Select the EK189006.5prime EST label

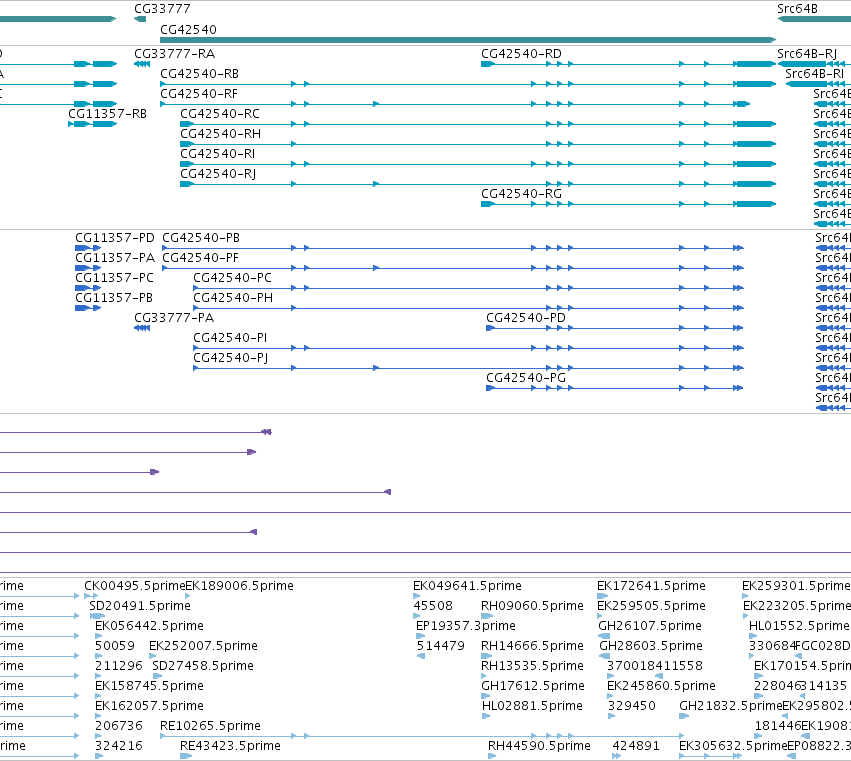239,586
